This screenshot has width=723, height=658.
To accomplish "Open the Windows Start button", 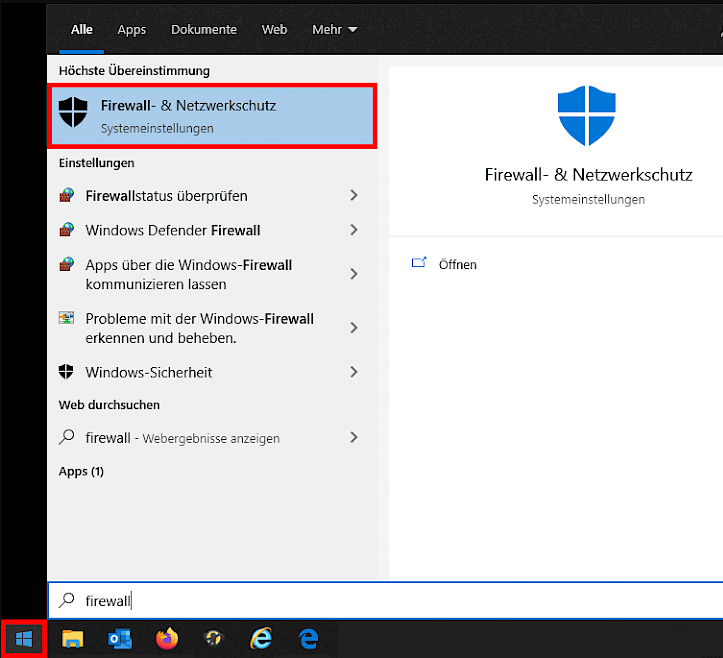I will click(24, 639).
